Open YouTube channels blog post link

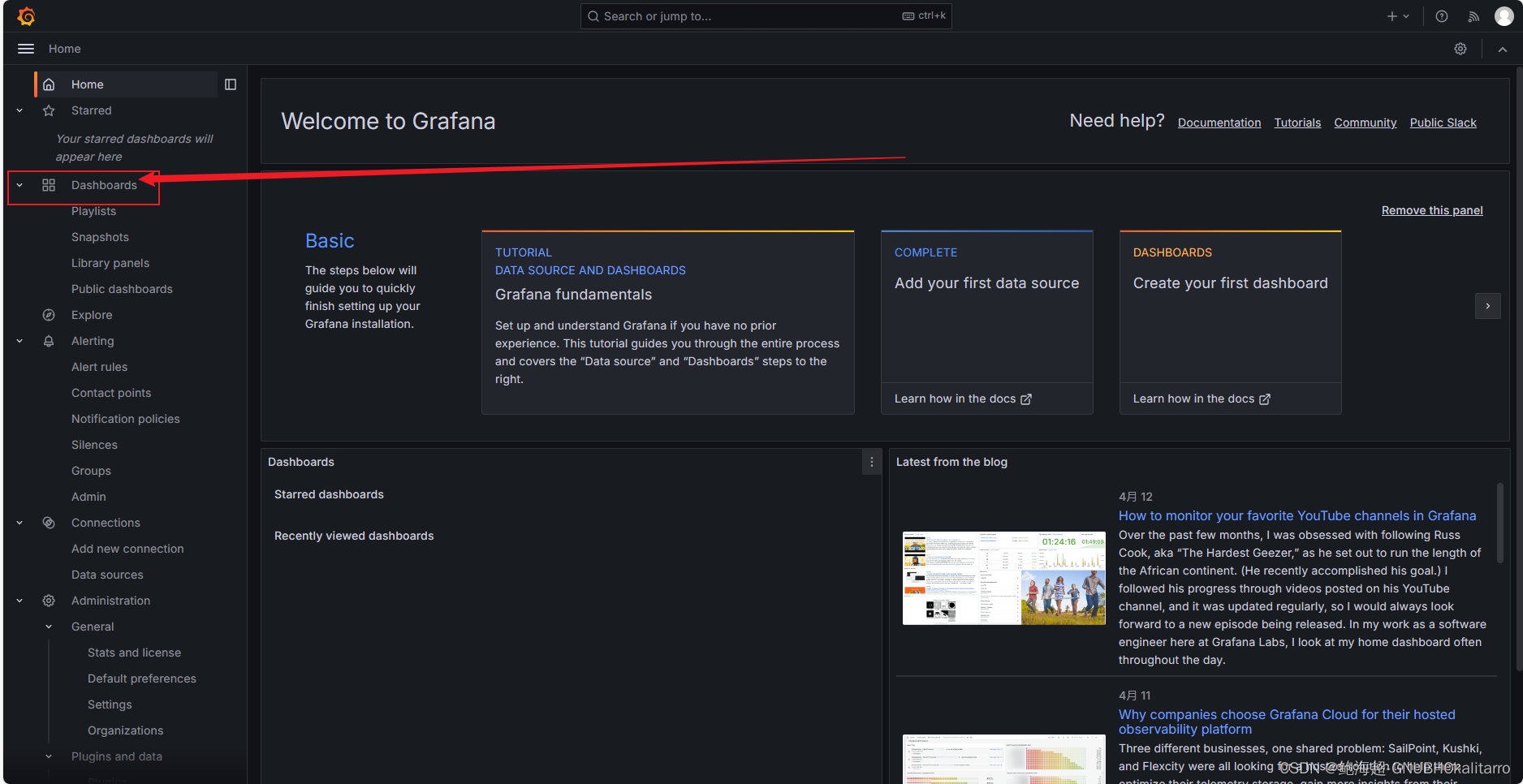point(1297,515)
